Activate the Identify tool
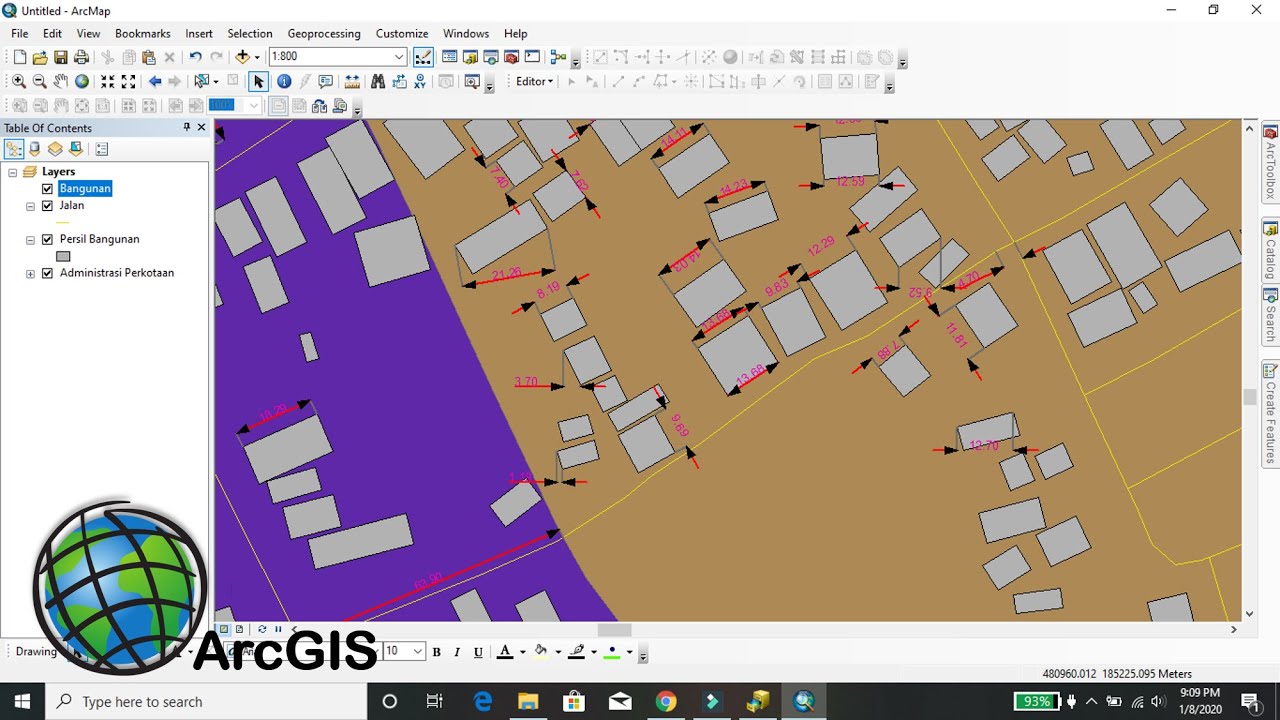 284,82
